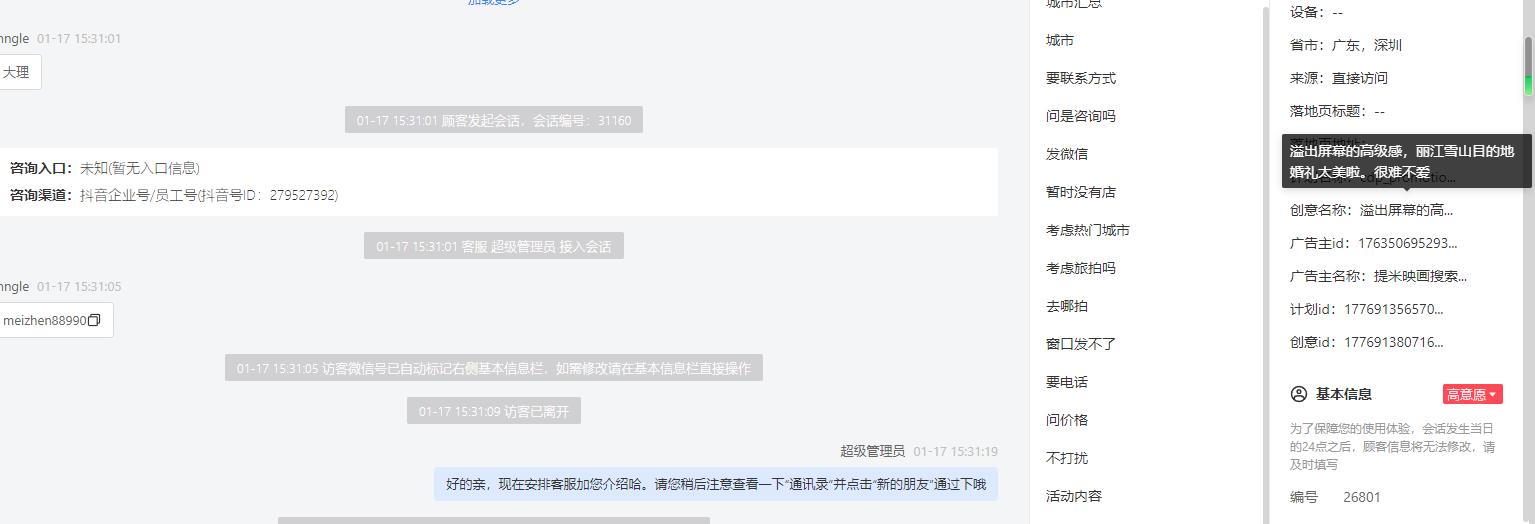Image resolution: width=1535 pixels, height=524 pixels.
Task: Click the 广告主名称 提米映画 value
Action: pyautogui.click(x=1420, y=276)
